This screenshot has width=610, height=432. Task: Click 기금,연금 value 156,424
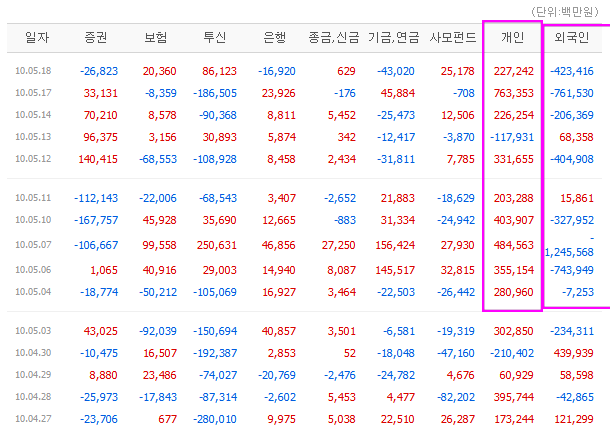(x=395, y=245)
